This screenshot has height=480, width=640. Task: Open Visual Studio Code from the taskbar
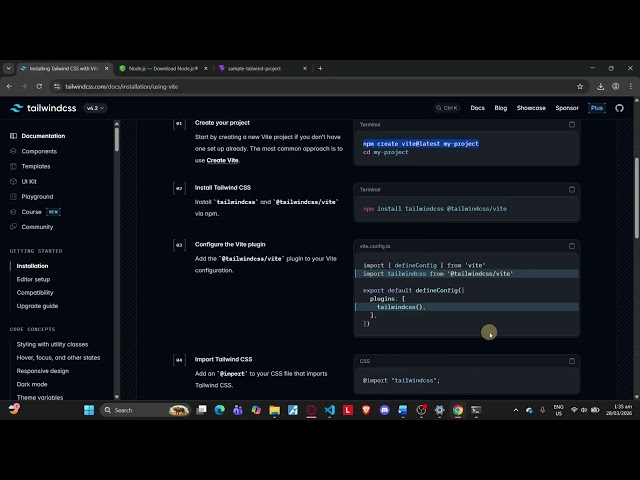329,410
